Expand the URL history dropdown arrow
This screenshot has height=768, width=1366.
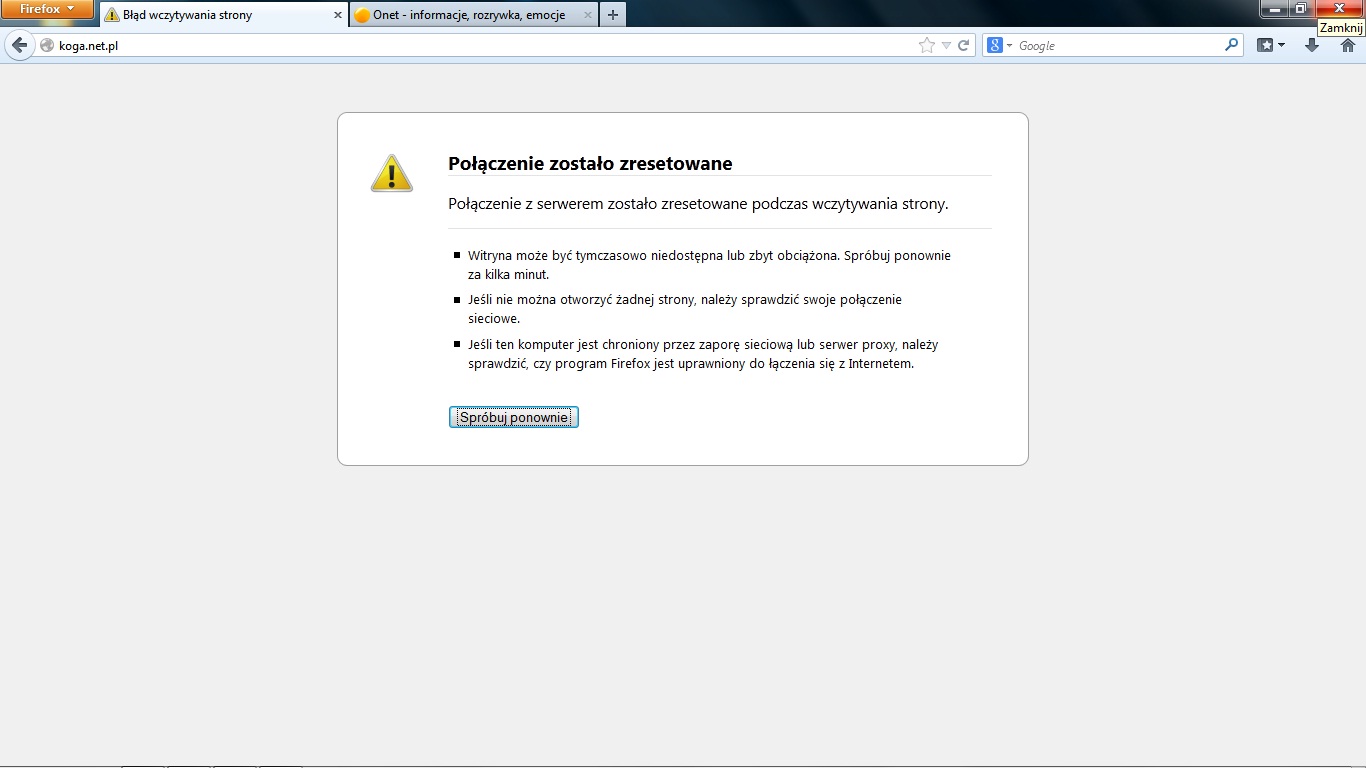[x=946, y=45]
